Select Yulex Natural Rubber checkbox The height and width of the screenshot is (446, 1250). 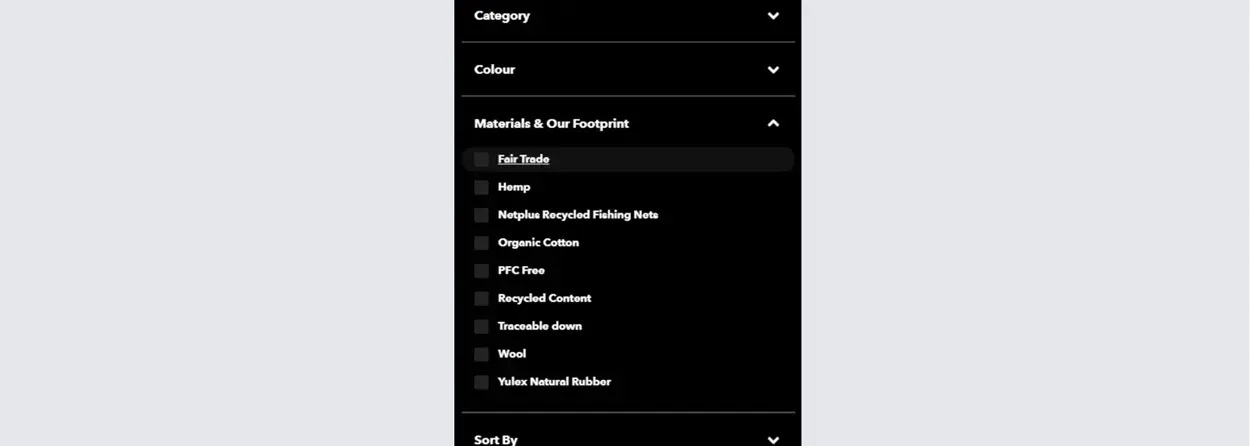[x=481, y=382]
